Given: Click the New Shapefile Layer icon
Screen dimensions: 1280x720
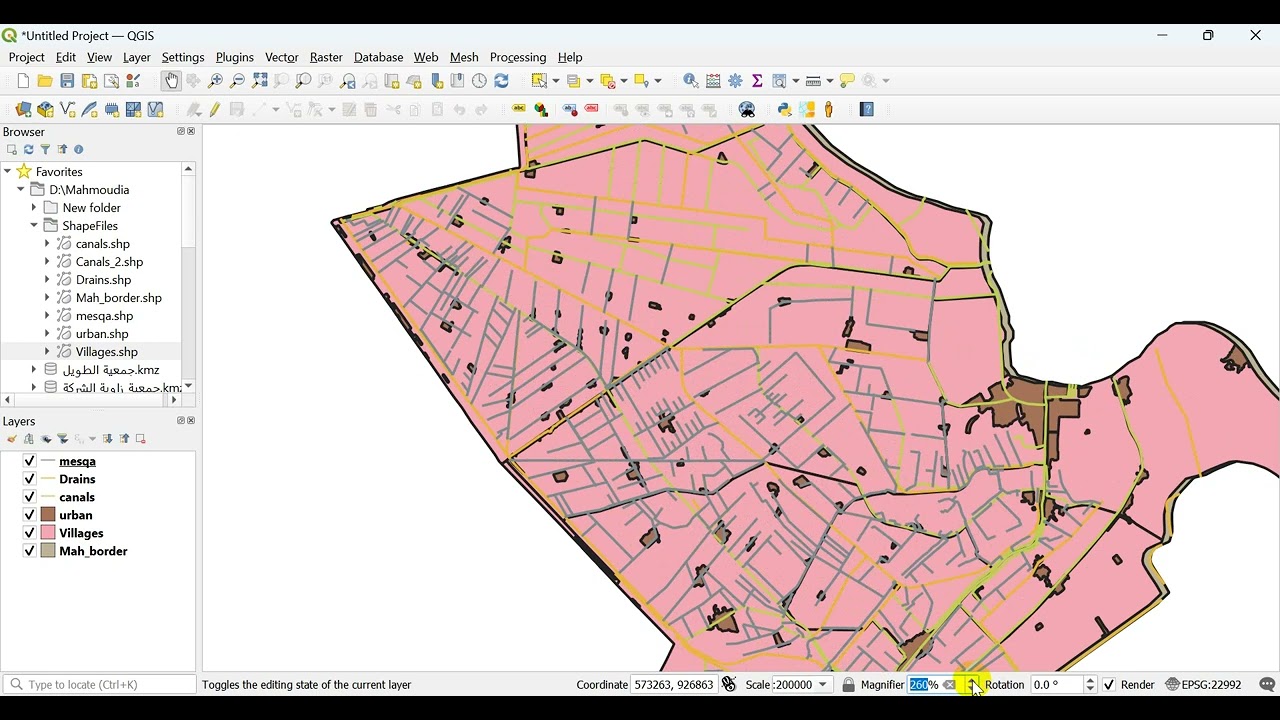Looking at the screenshot, I should (68, 110).
